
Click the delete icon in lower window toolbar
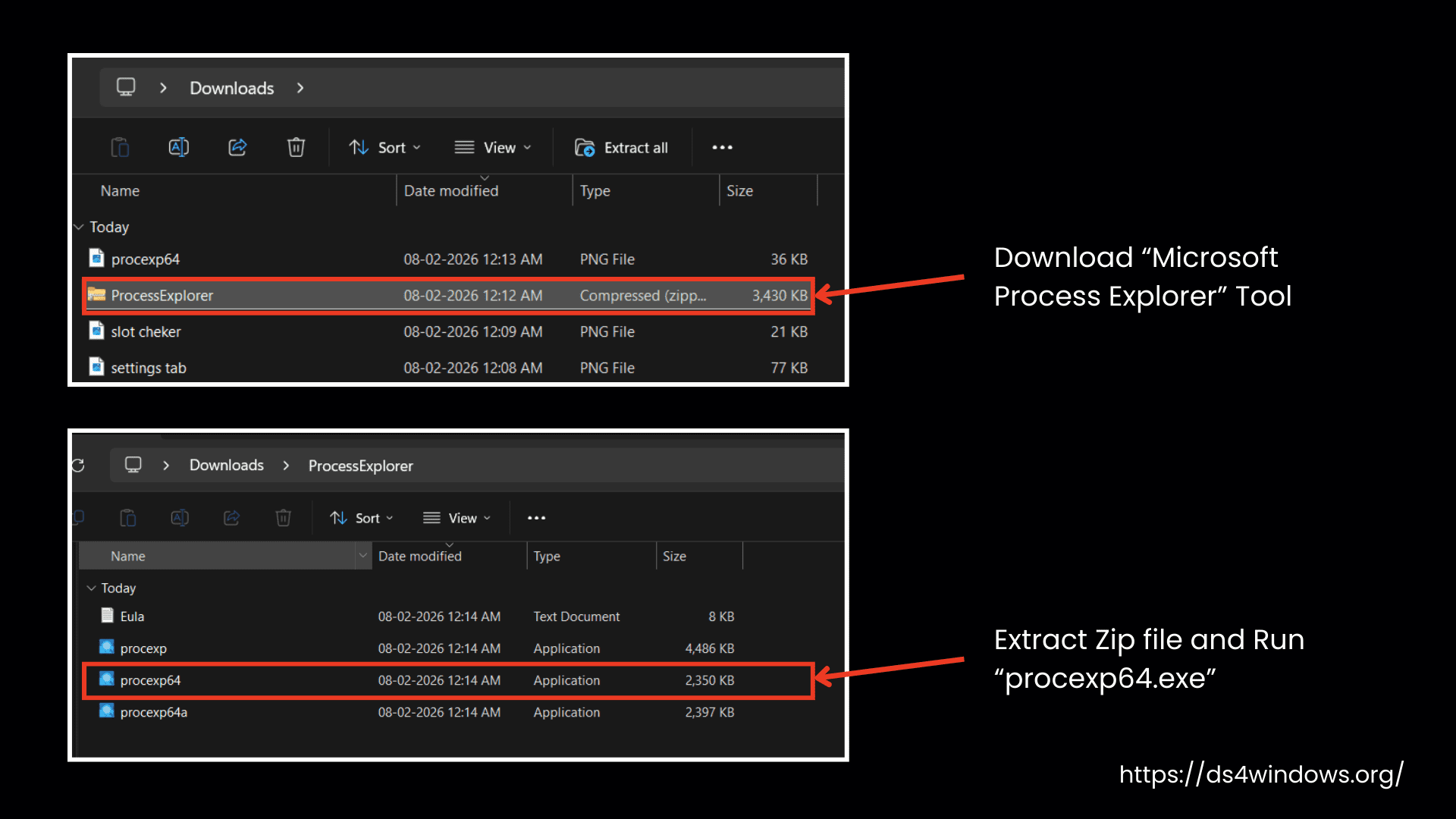(283, 518)
